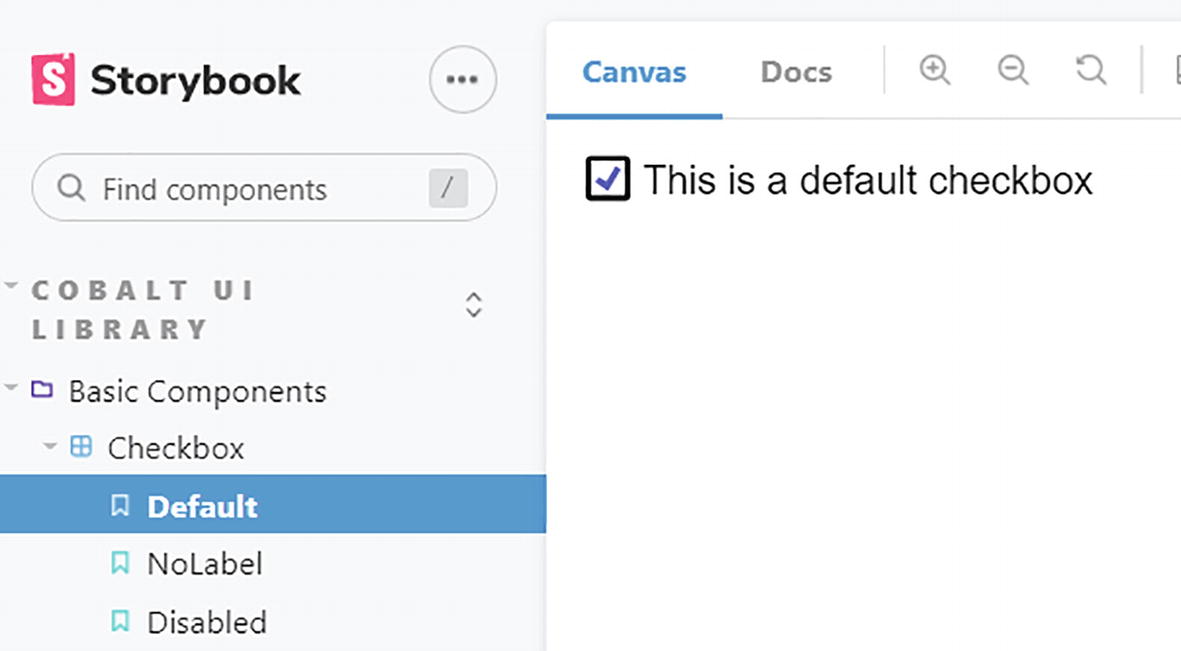Select the Canvas tab
This screenshot has width=1181, height=651.
634,72
